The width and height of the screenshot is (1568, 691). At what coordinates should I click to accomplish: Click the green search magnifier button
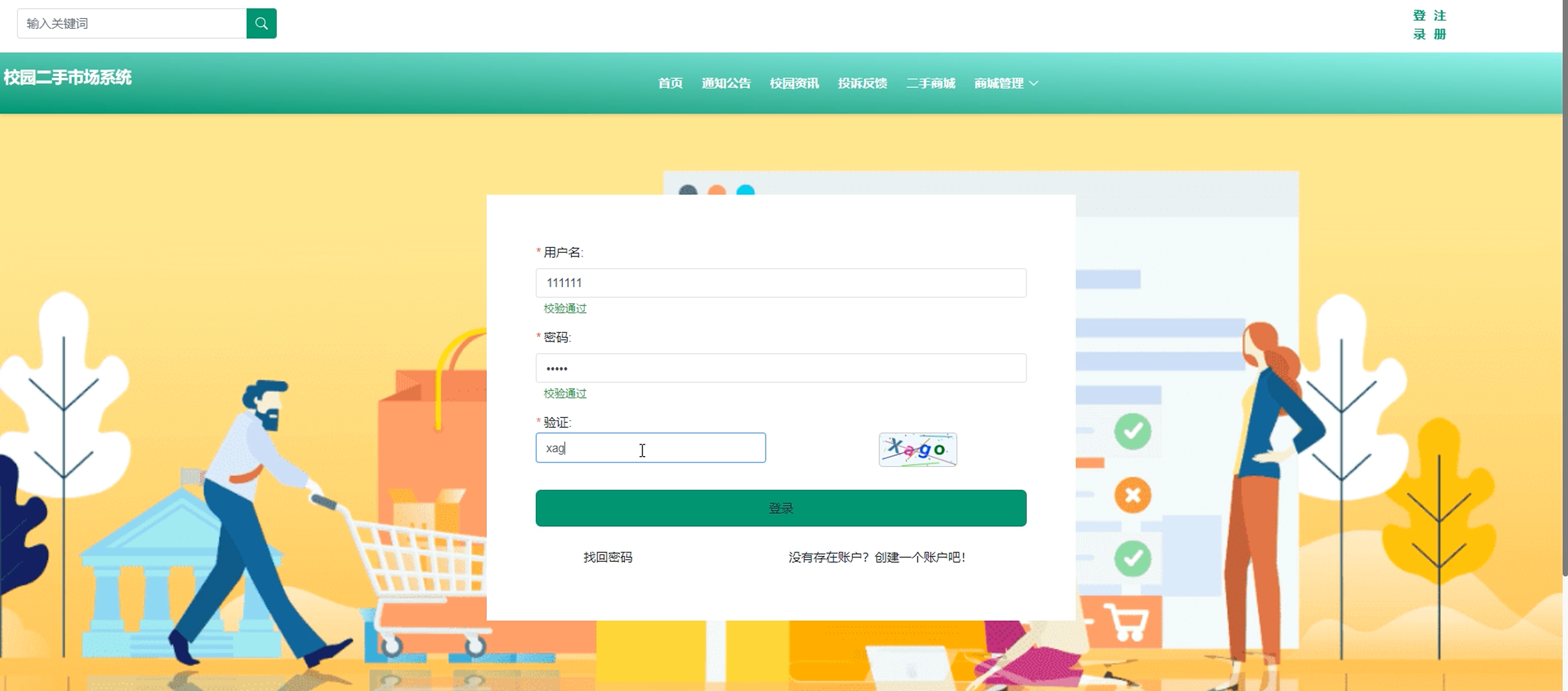pos(261,23)
